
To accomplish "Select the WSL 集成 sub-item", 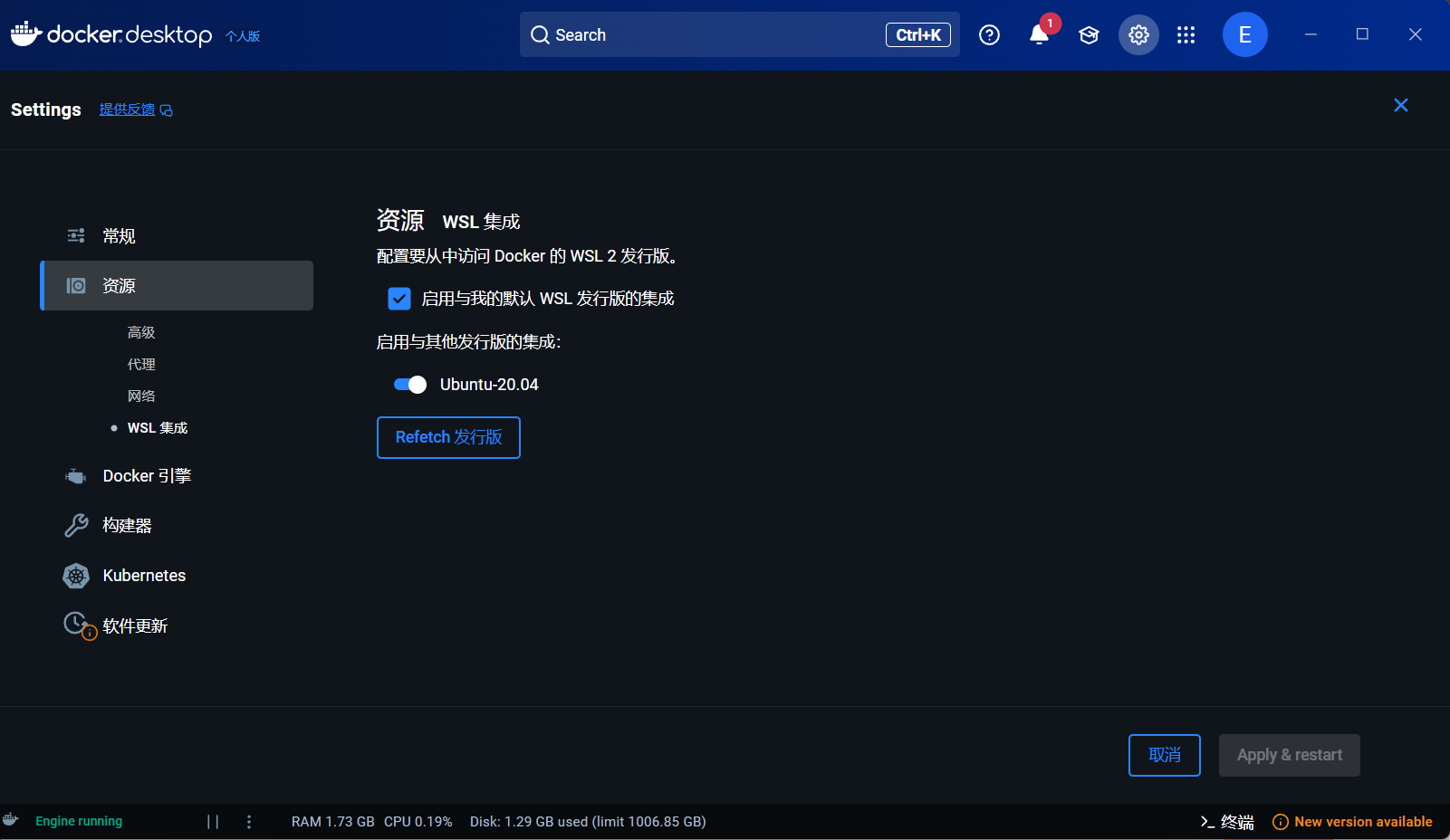I will (158, 428).
